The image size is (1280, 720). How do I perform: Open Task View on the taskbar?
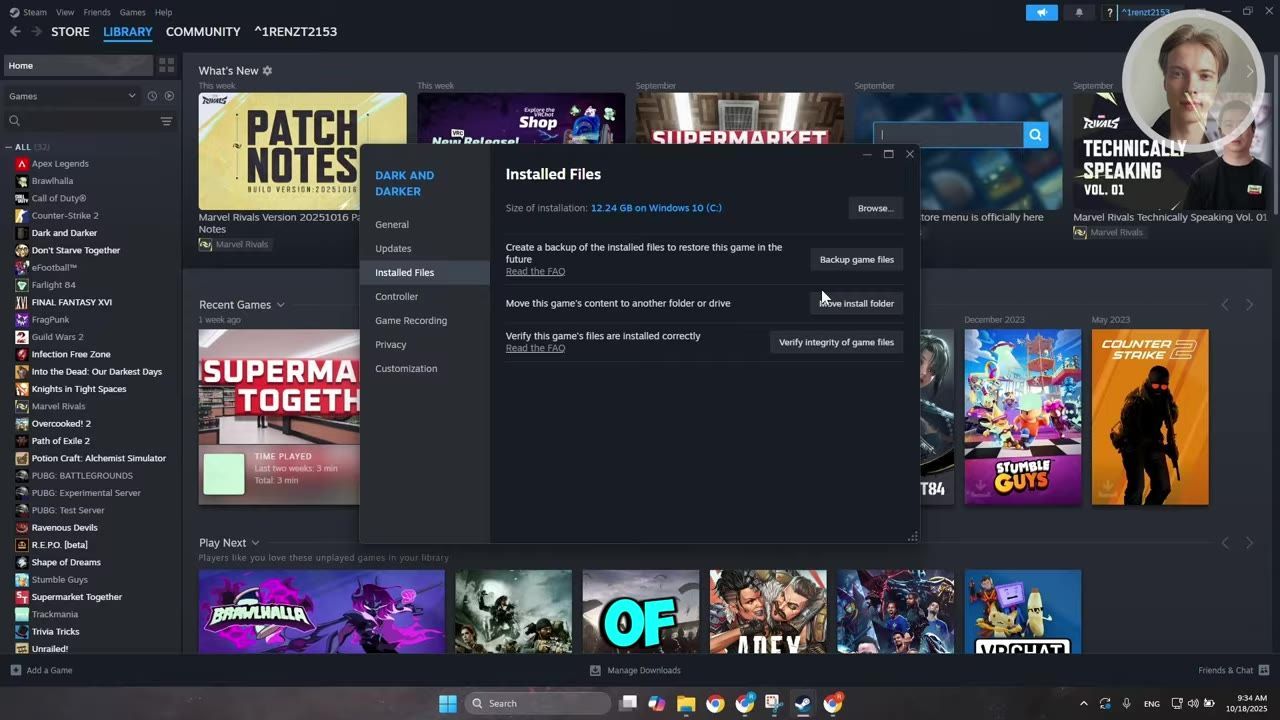coord(628,703)
